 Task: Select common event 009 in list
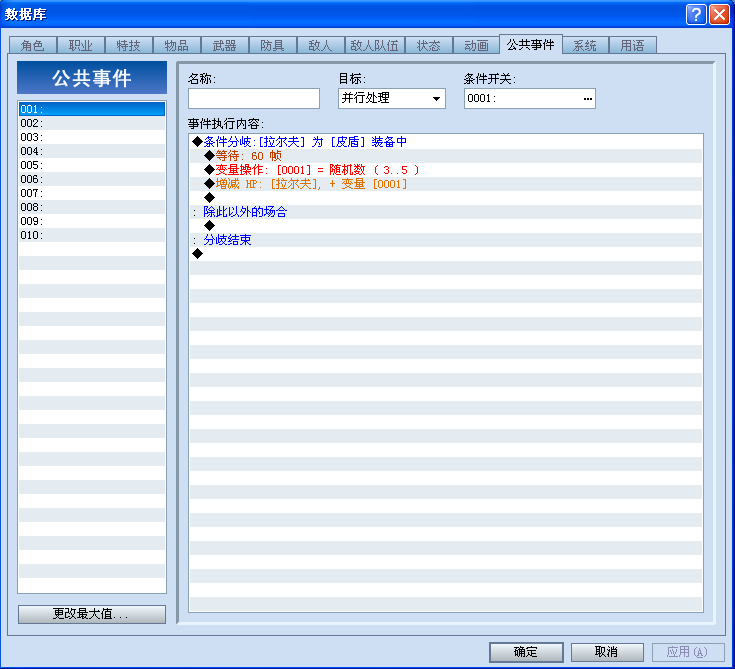(92, 221)
